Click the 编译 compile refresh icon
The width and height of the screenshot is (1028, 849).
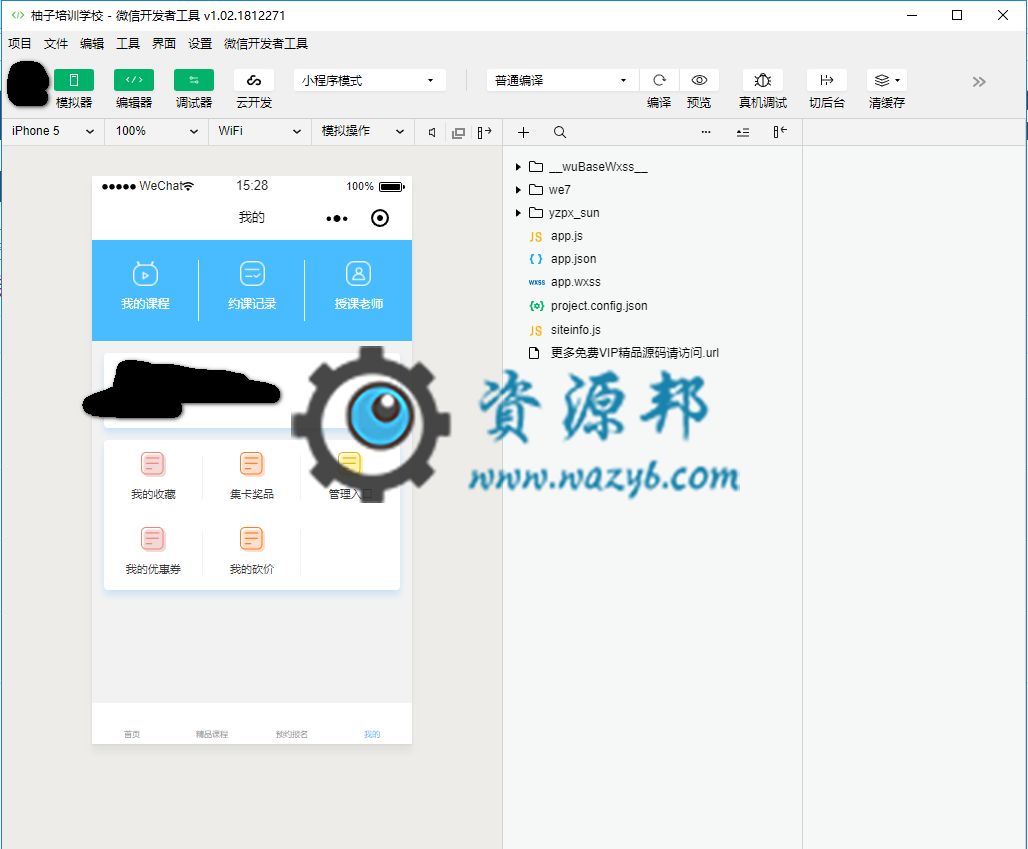tap(659, 80)
